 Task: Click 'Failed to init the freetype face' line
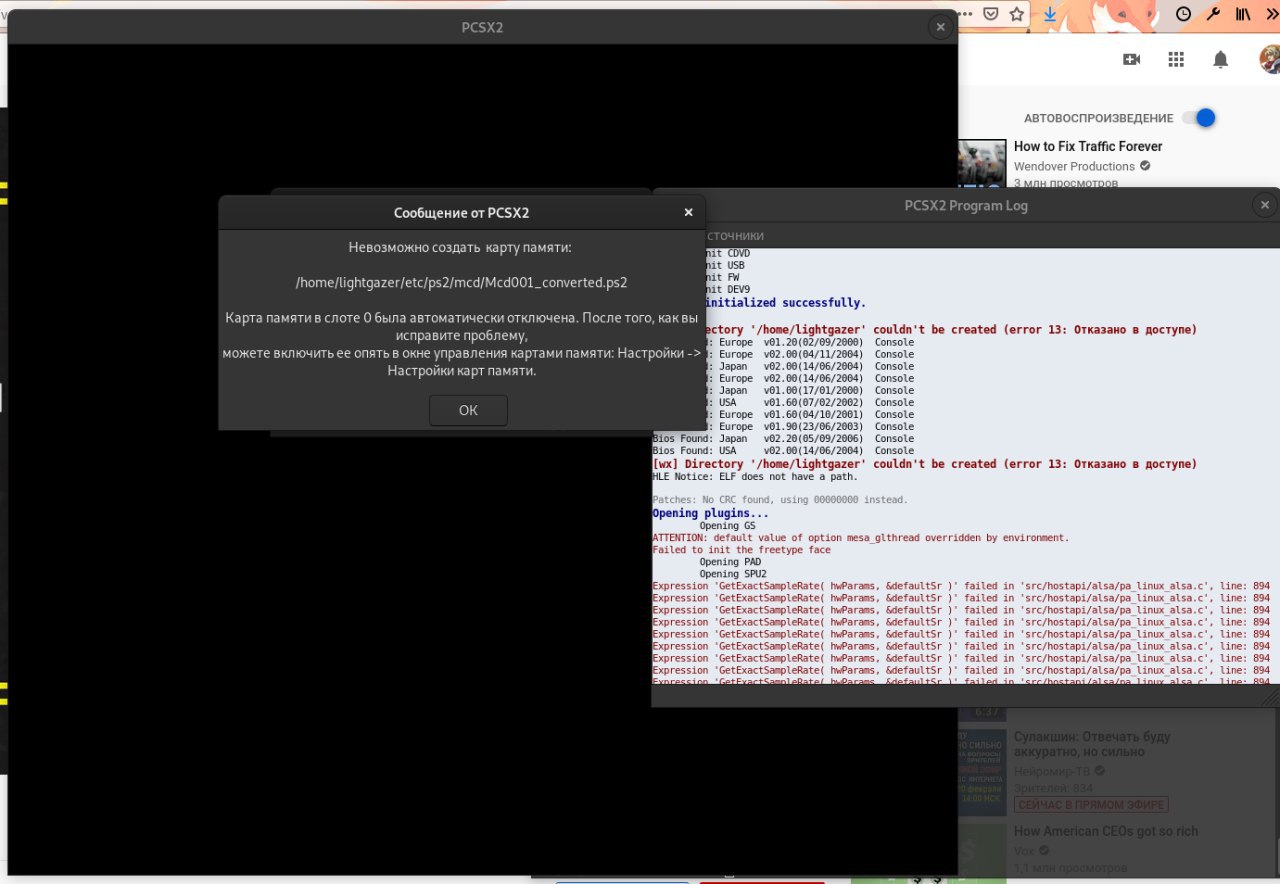741,550
